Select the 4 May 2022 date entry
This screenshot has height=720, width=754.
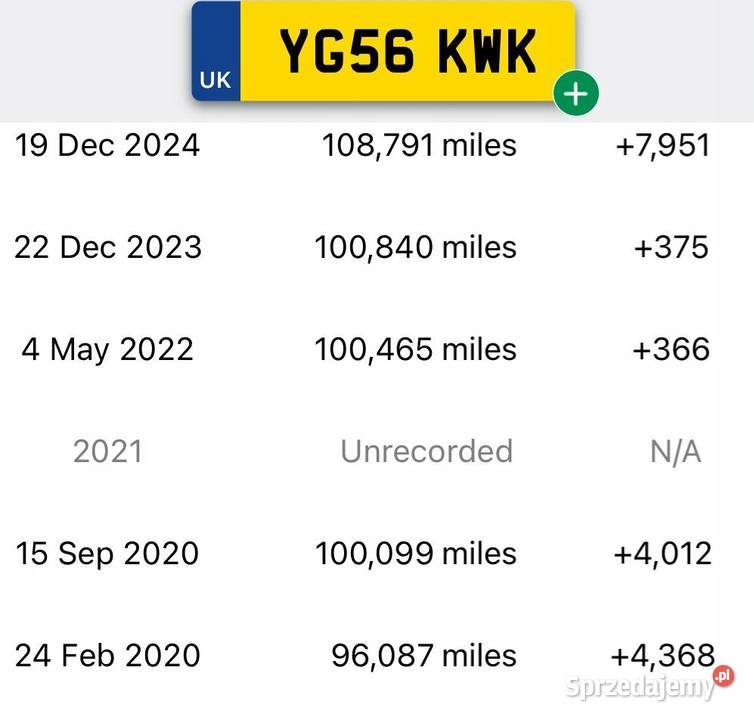107,349
